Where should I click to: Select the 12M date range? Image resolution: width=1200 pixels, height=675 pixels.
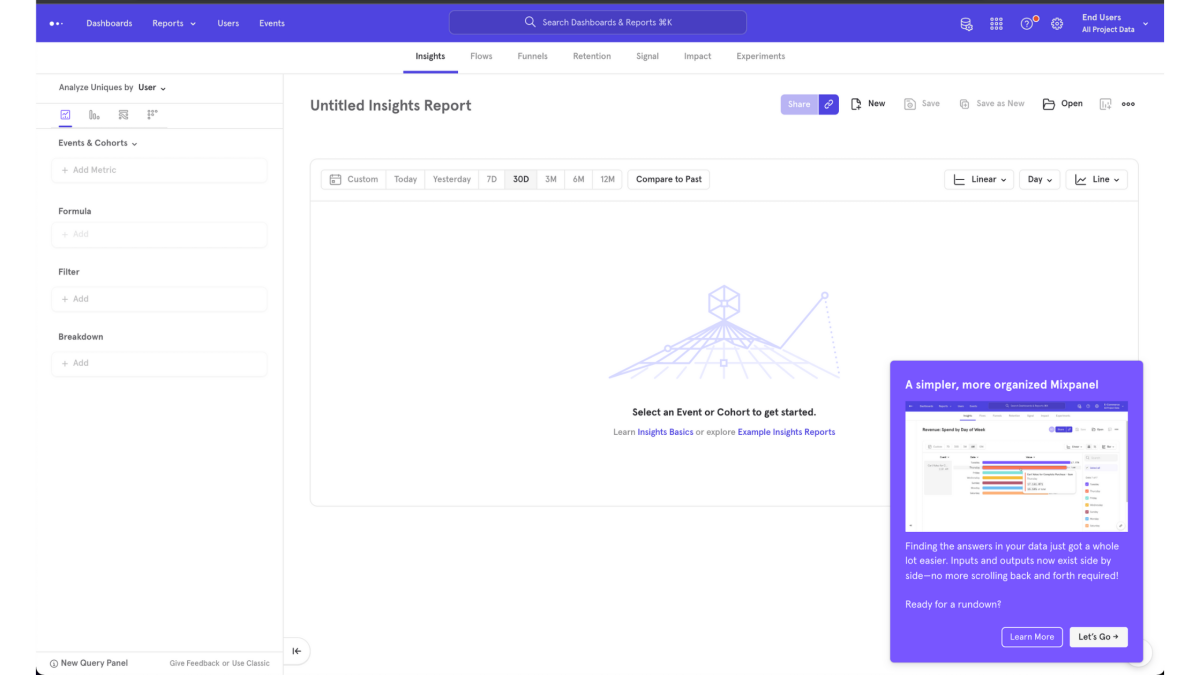point(607,179)
